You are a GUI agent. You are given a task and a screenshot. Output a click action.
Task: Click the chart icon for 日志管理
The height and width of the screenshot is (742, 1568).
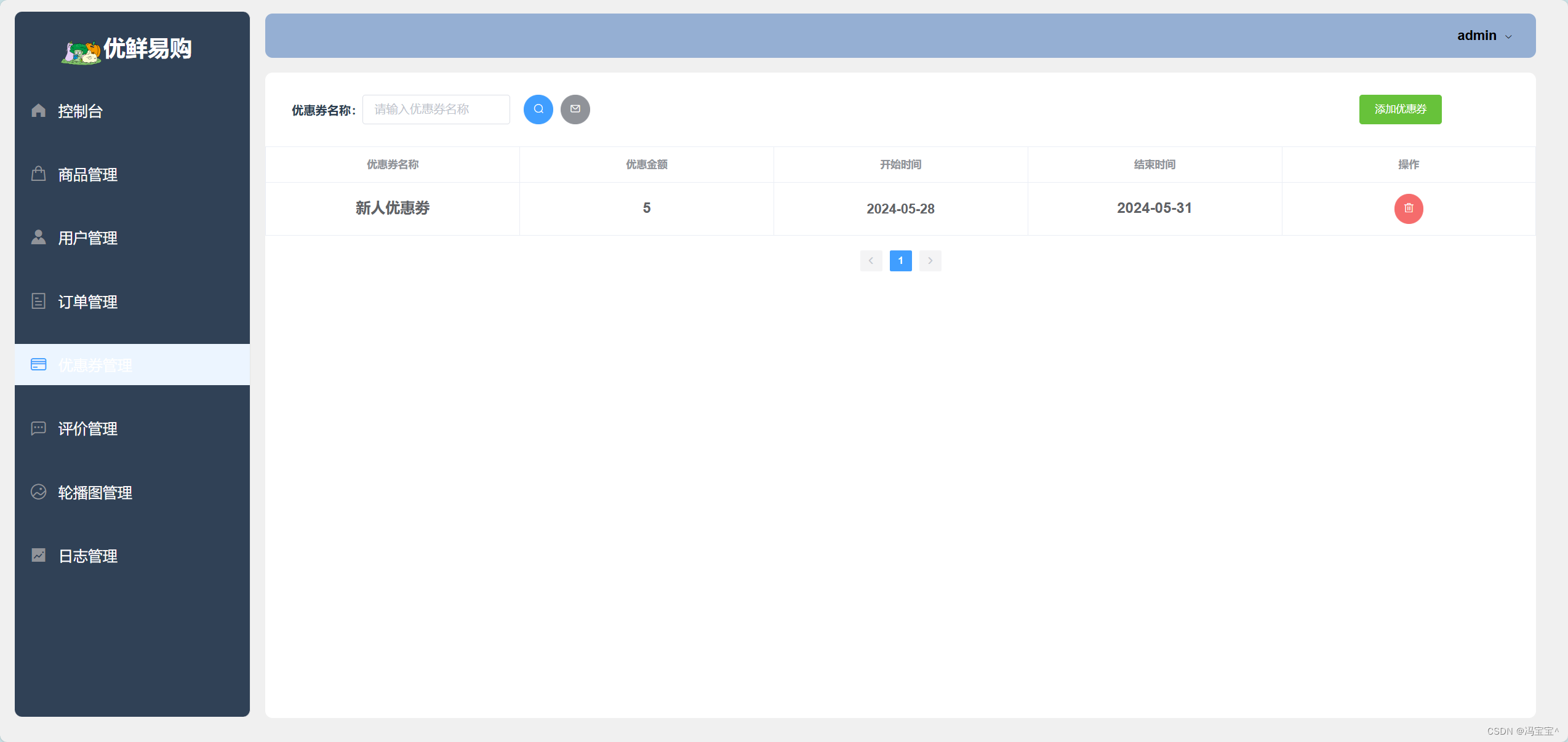(x=38, y=556)
